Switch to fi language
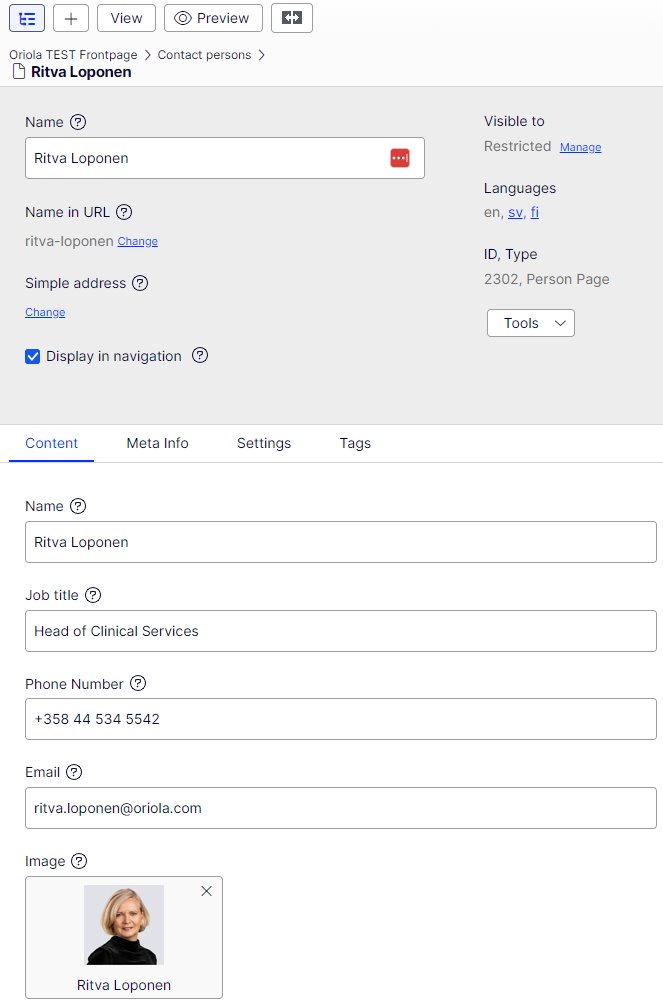 [x=535, y=212]
